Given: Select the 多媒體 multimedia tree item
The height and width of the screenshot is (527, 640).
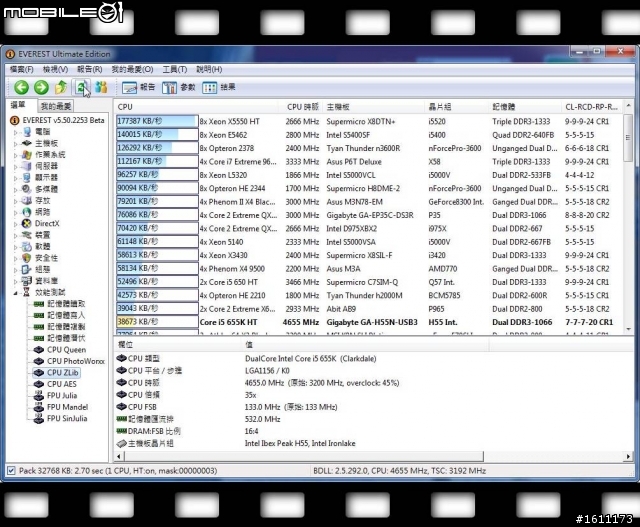Looking at the screenshot, I should tap(40, 189).
